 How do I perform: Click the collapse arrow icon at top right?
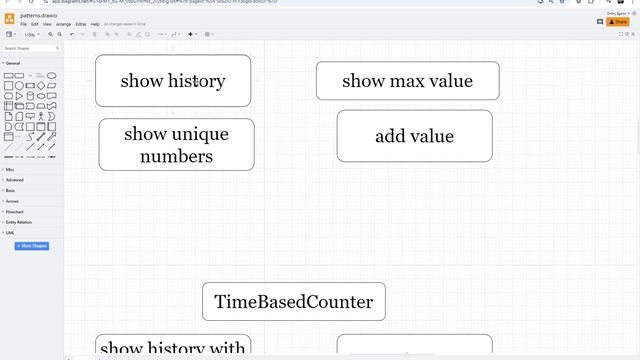click(633, 34)
